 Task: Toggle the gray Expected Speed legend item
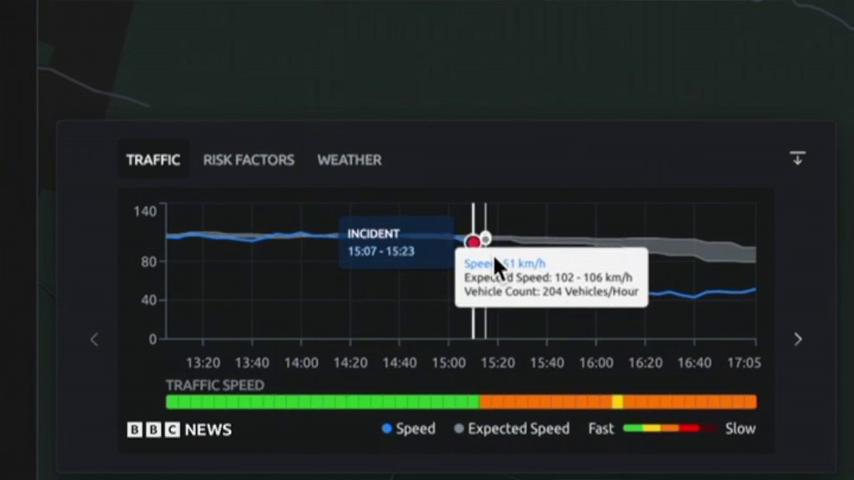coord(511,428)
